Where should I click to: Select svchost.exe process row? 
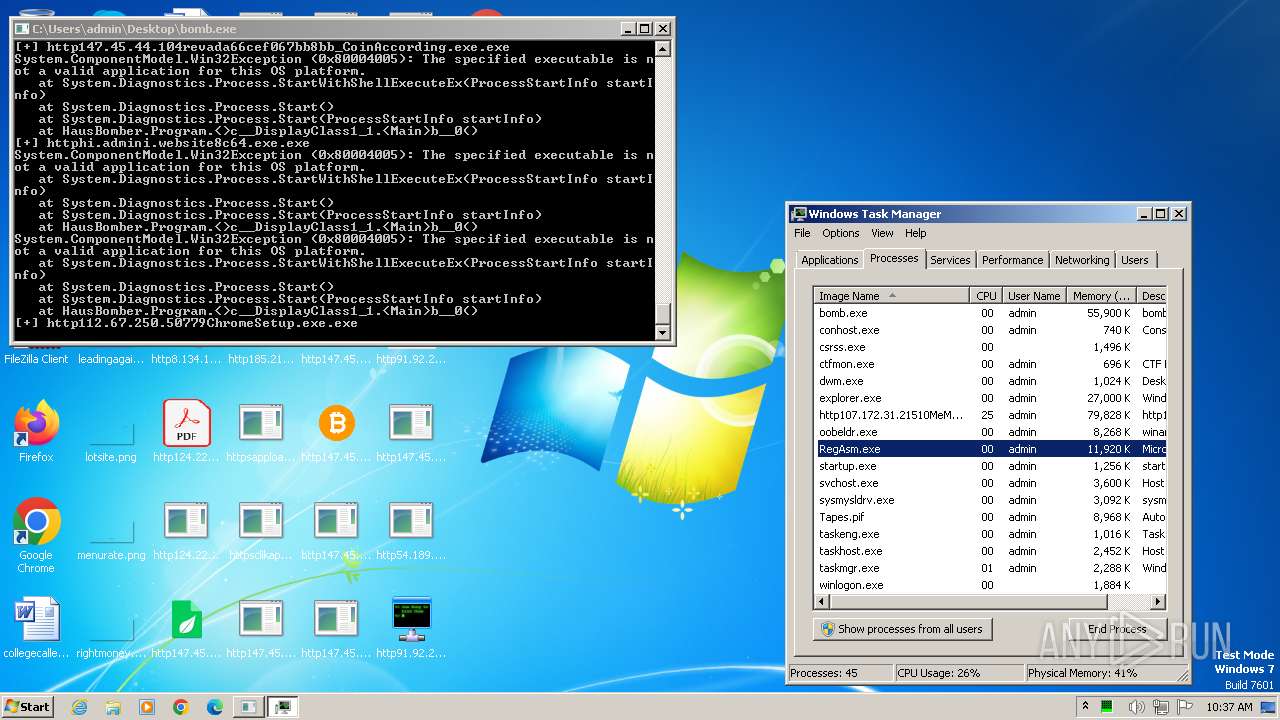click(x=990, y=483)
